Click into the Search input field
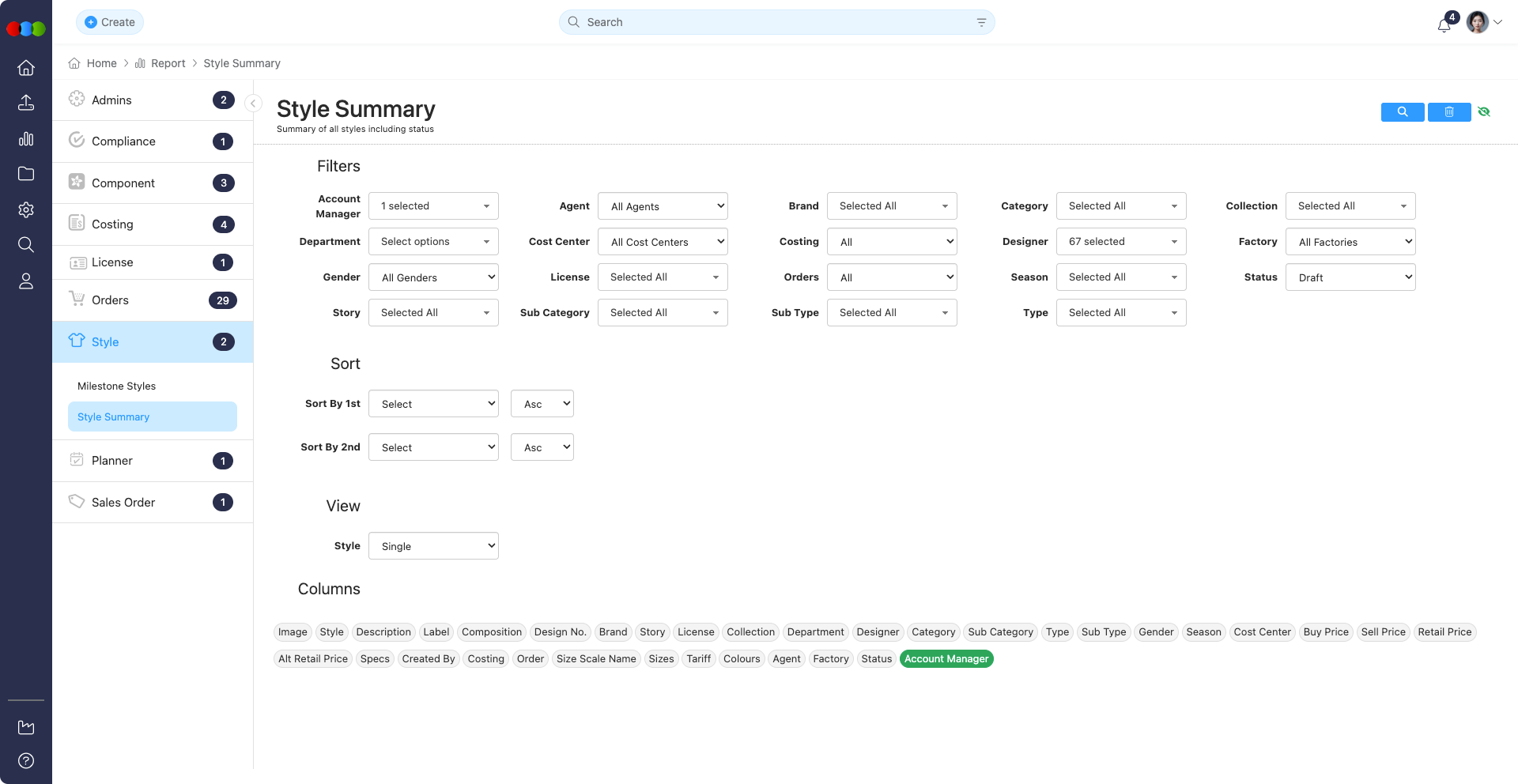Image resolution: width=1518 pixels, height=784 pixels. point(775,22)
